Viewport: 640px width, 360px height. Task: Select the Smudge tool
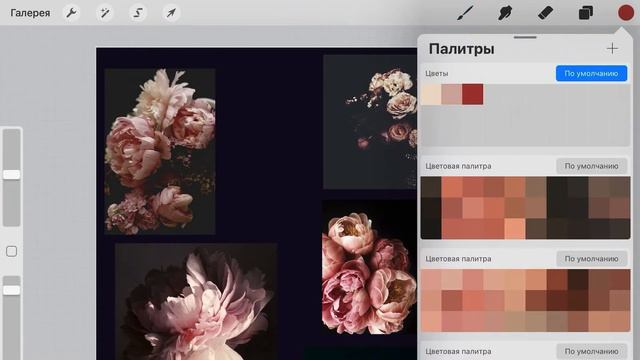coord(505,13)
